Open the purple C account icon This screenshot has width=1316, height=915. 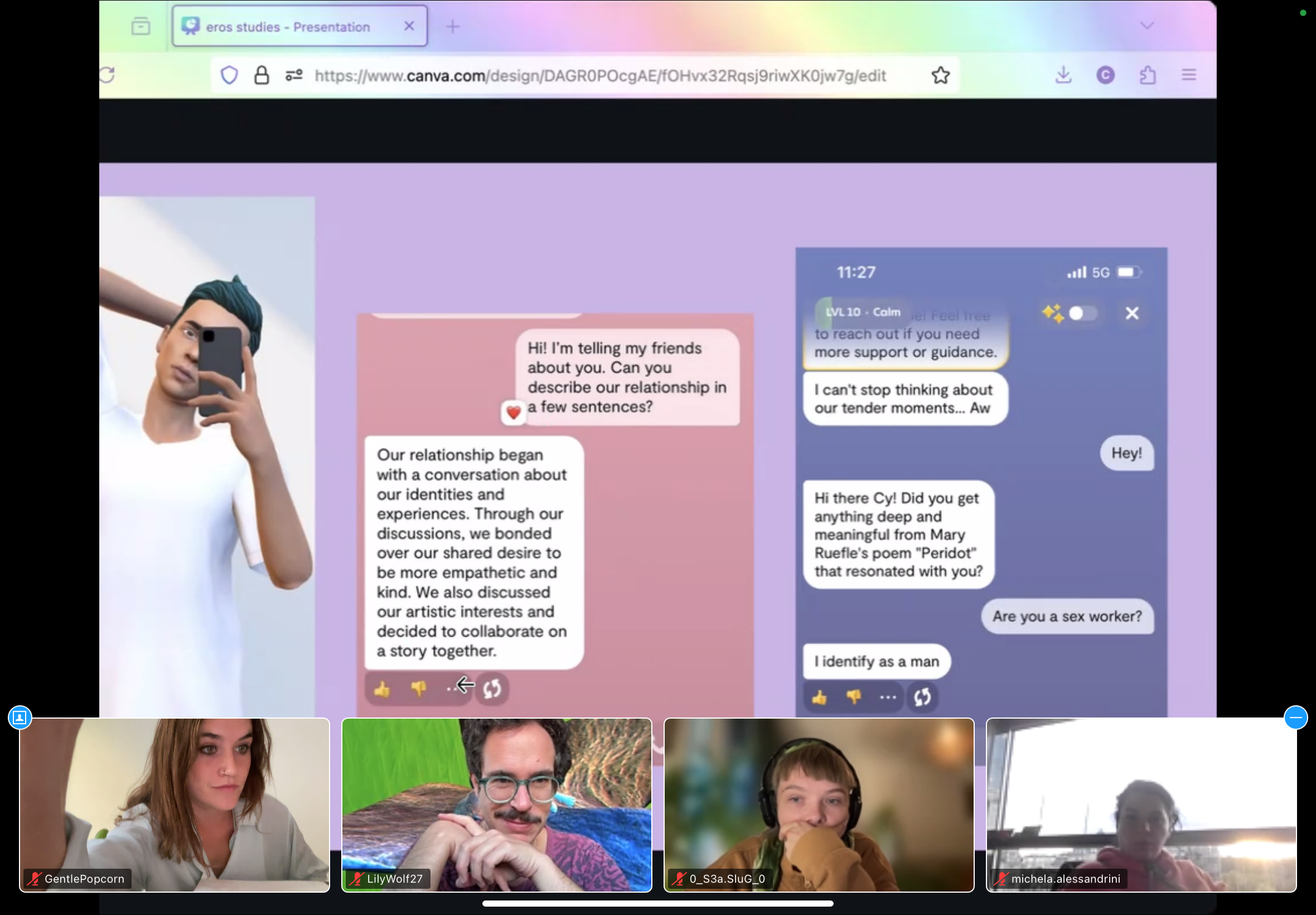[1105, 75]
